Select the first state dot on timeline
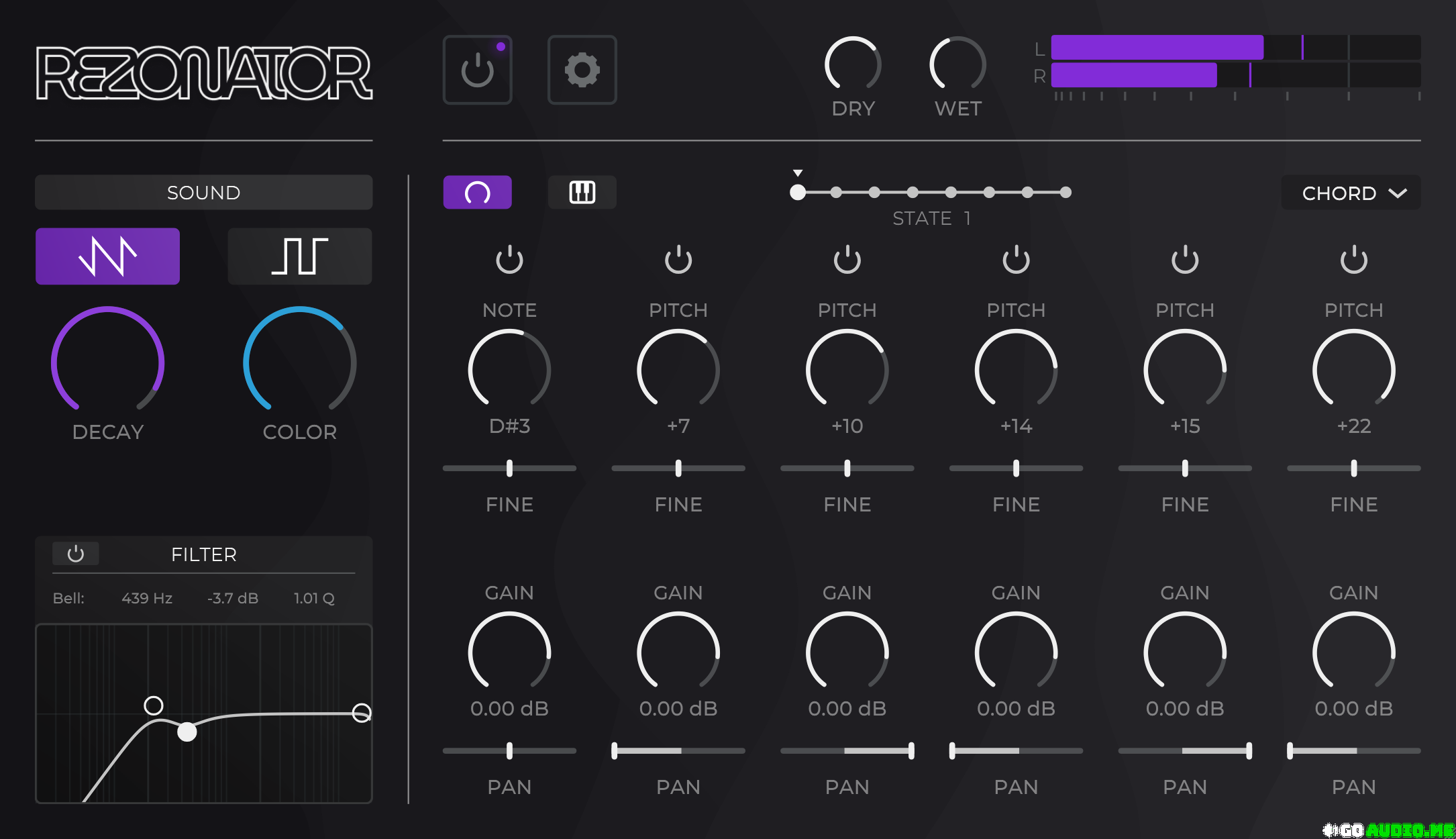Screen dimensions: 1456x839 coord(798,193)
